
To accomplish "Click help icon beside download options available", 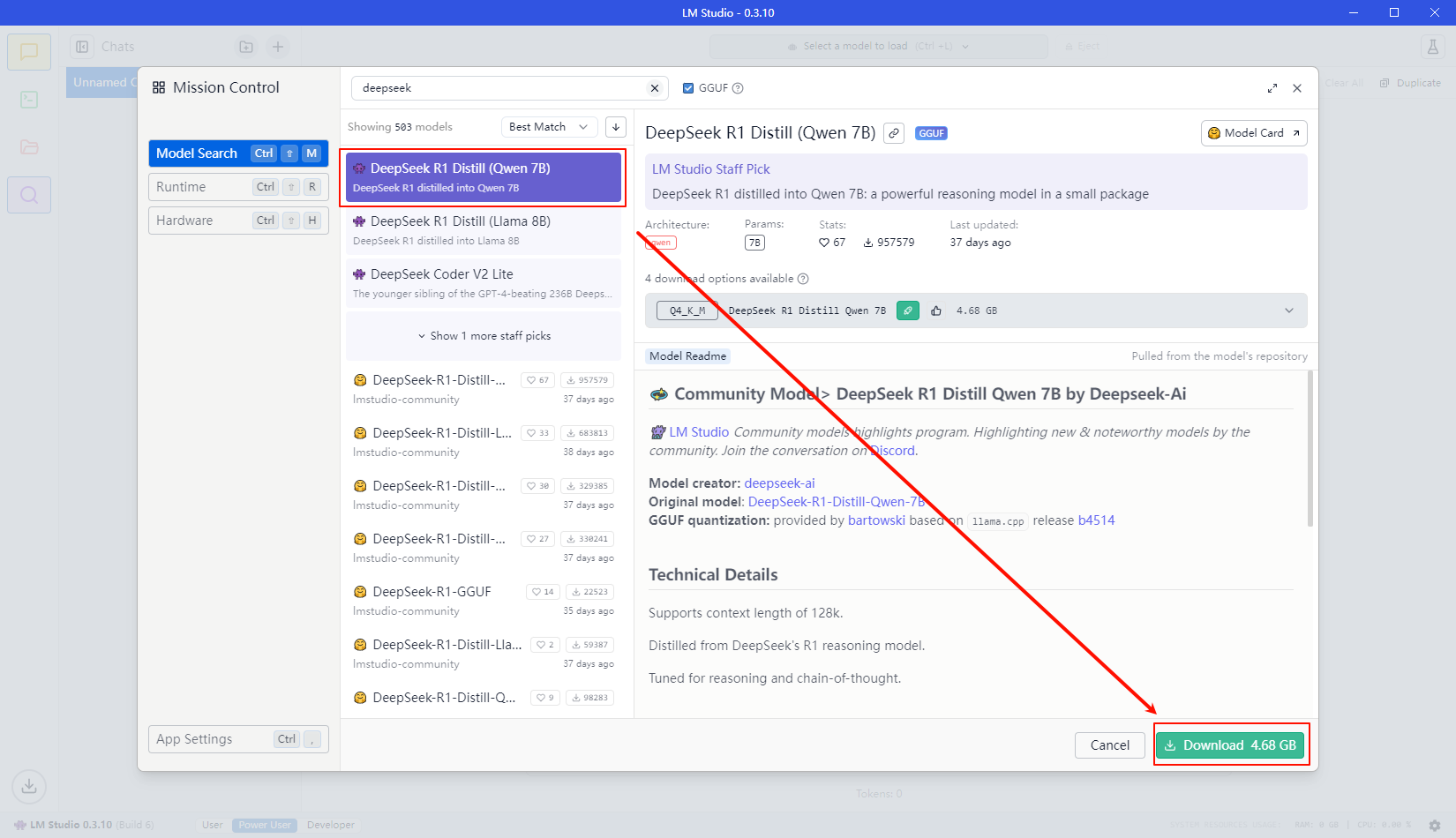I will click(803, 279).
